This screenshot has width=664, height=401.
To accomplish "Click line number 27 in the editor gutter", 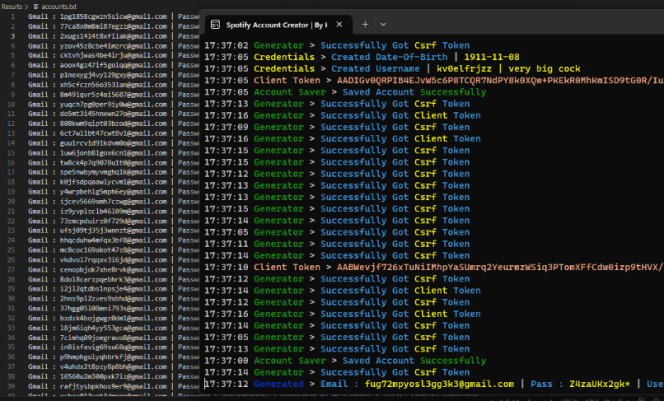I will click(10, 269).
